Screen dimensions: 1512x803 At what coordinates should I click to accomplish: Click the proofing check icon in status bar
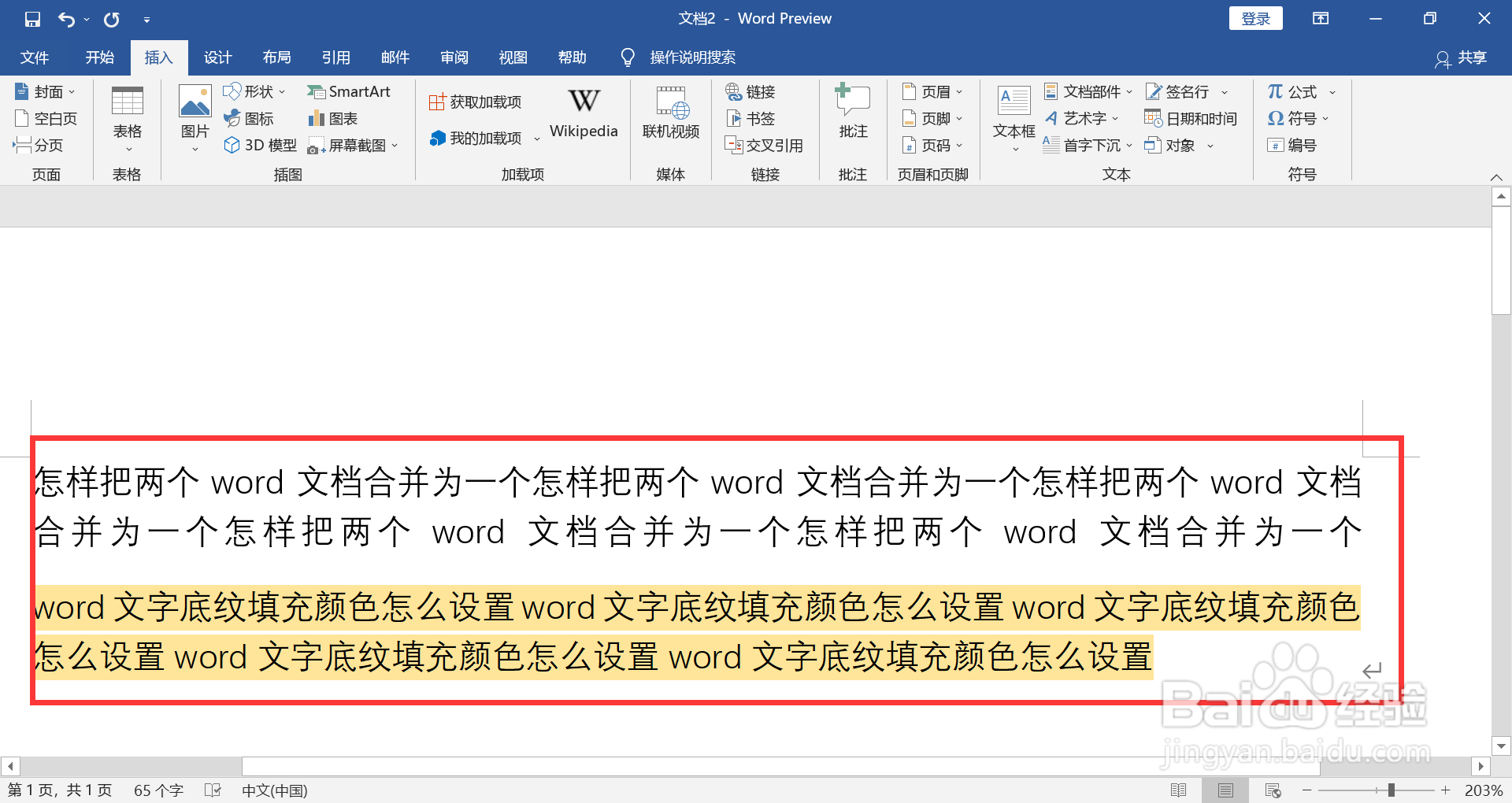point(213,790)
